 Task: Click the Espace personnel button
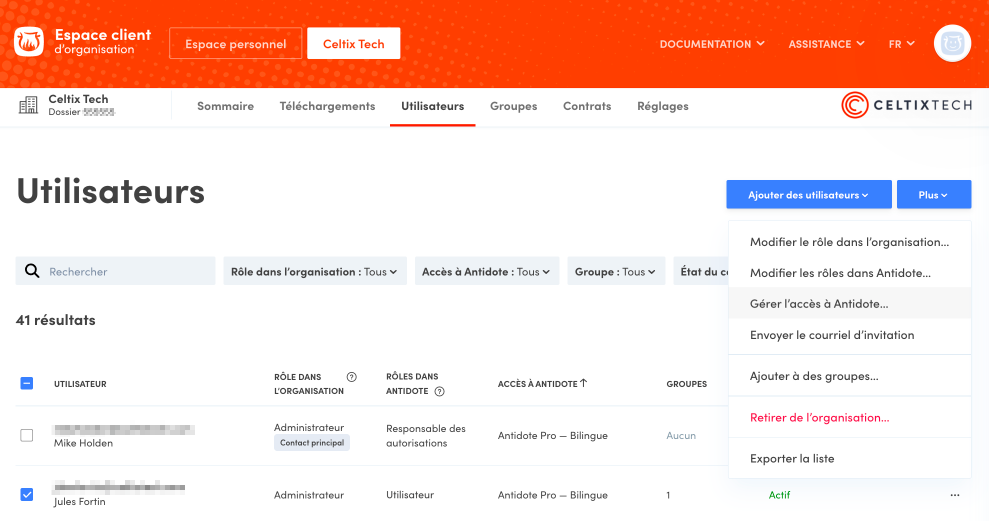pos(235,44)
